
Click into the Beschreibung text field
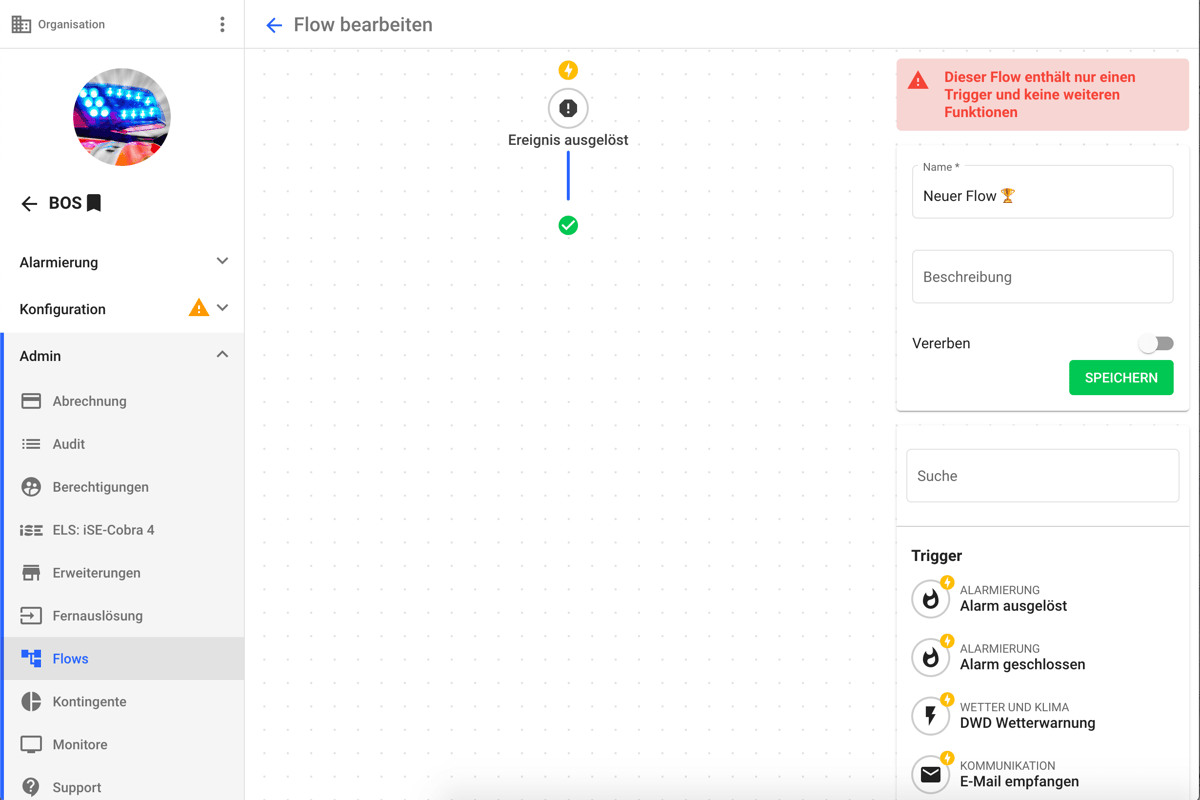[x=1042, y=277]
